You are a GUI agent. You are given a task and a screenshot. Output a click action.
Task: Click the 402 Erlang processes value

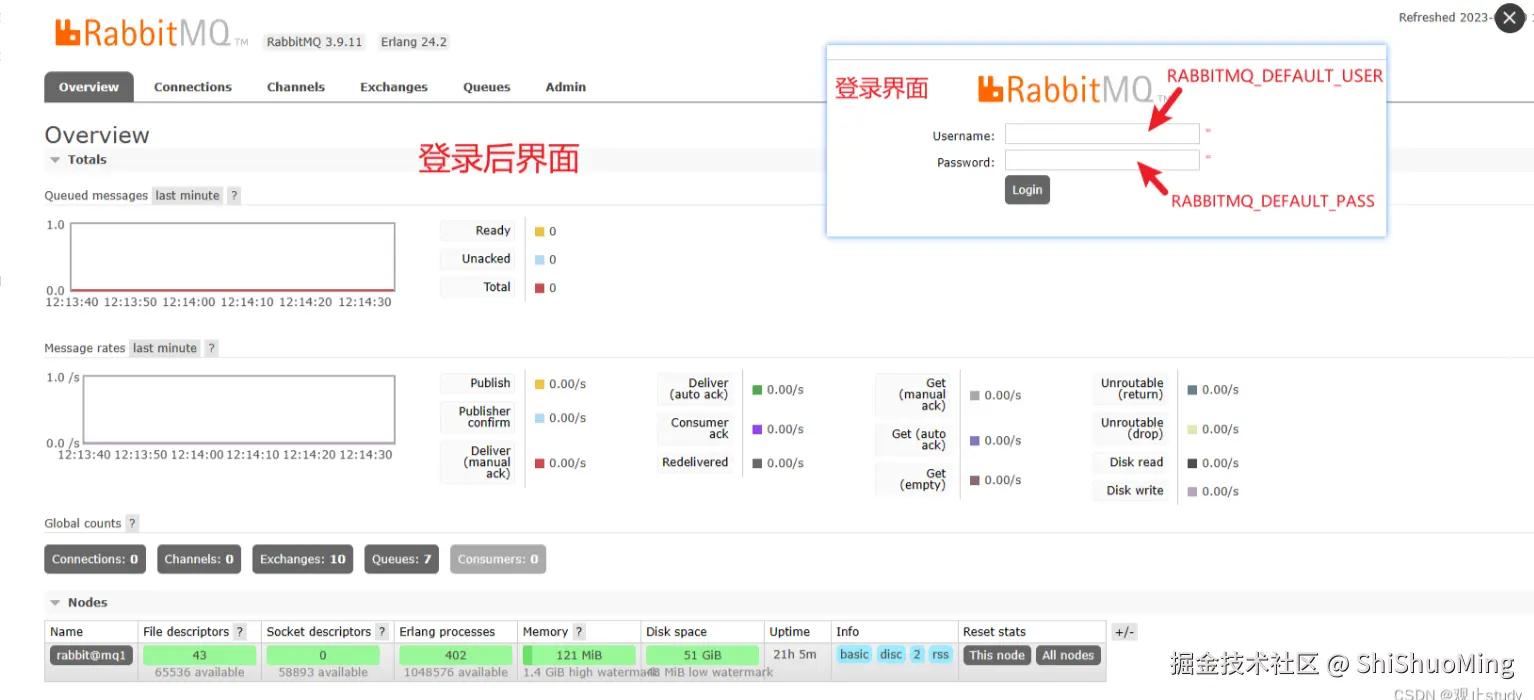(x=456, y=655)
